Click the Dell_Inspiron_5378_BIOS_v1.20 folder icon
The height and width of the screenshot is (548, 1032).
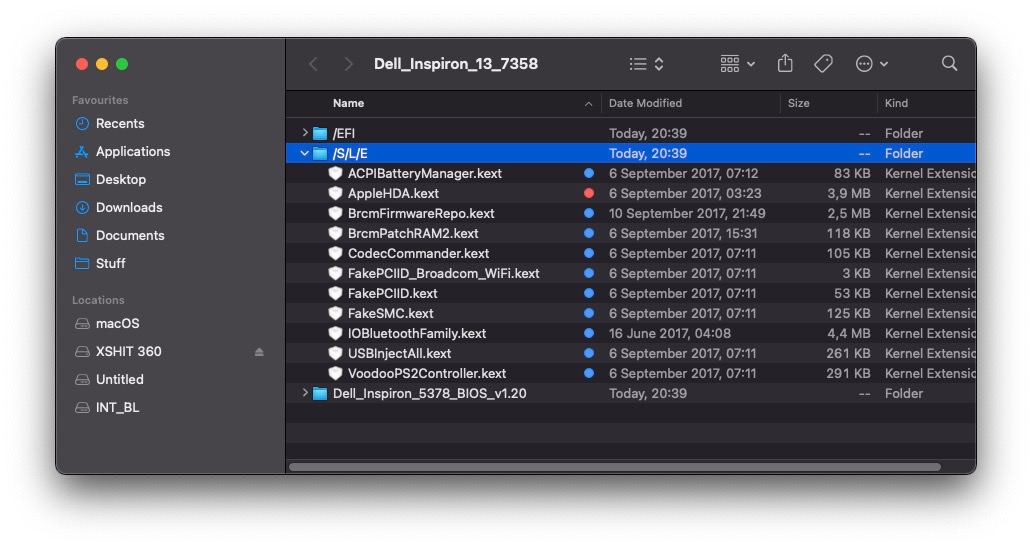pos(321,394)
